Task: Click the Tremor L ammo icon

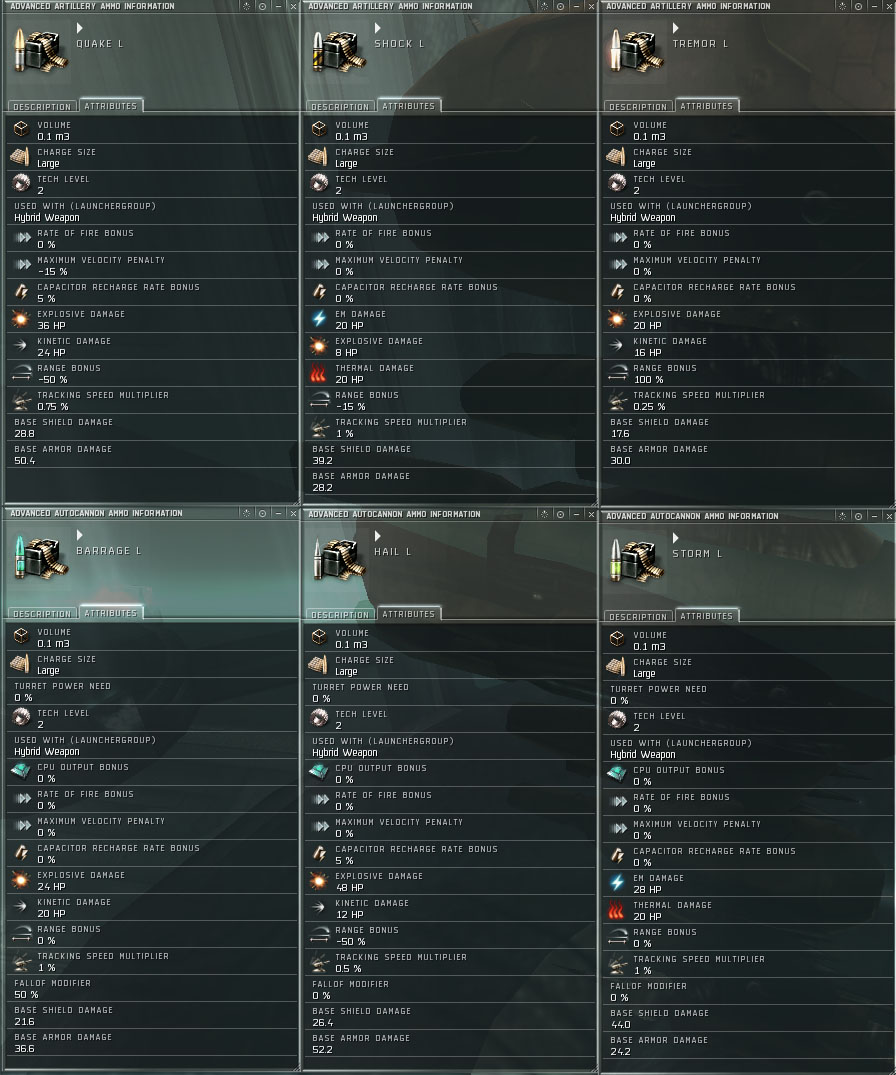Action: click(x=636, y=49)
